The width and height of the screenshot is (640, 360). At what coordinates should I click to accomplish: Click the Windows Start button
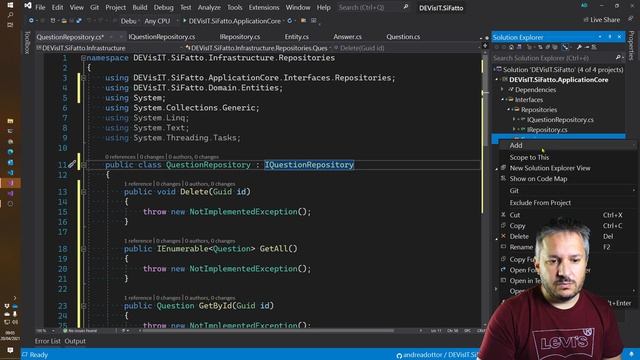[10, 5]
